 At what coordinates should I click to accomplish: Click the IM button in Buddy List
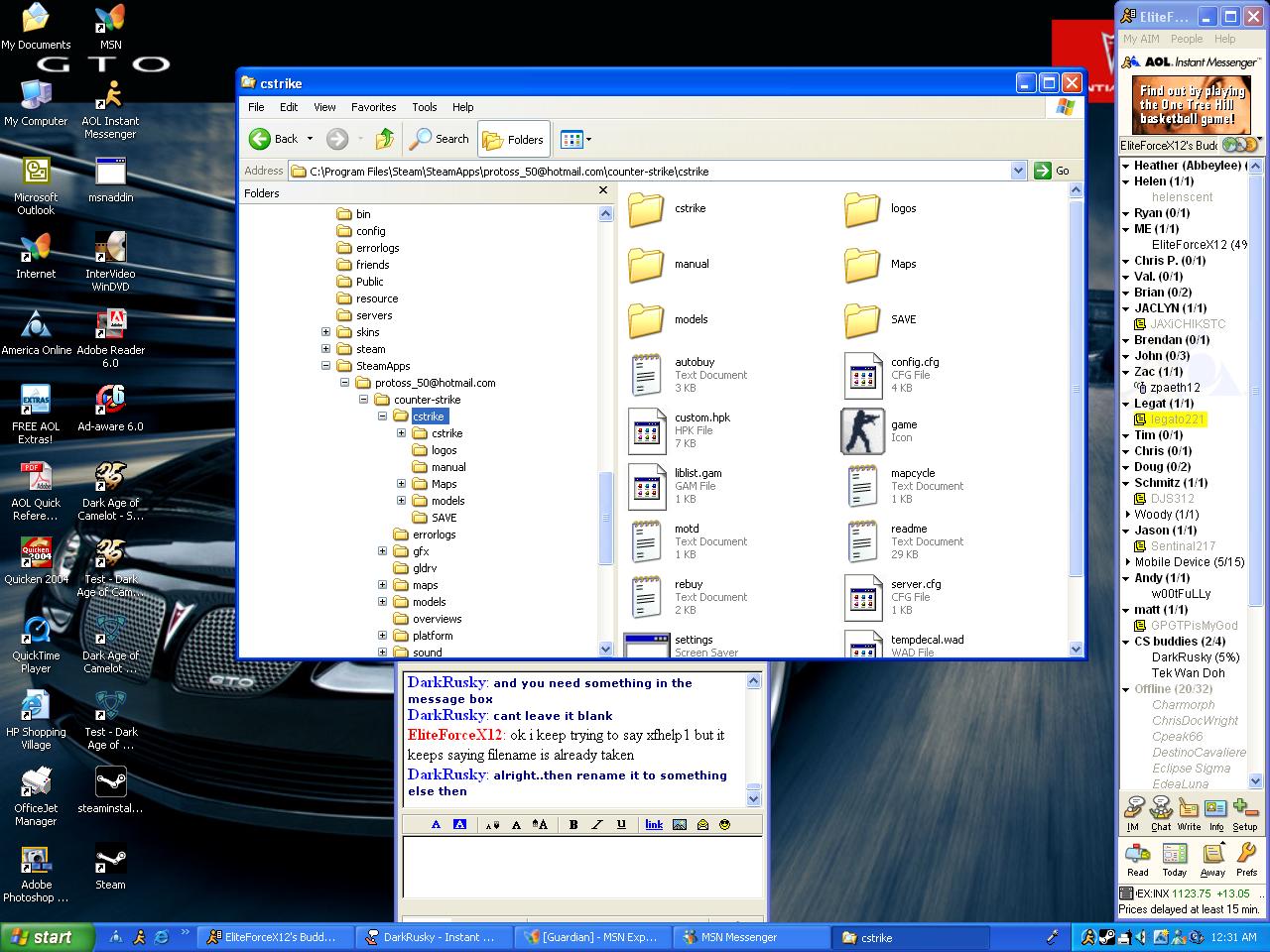pos(1133,812)
